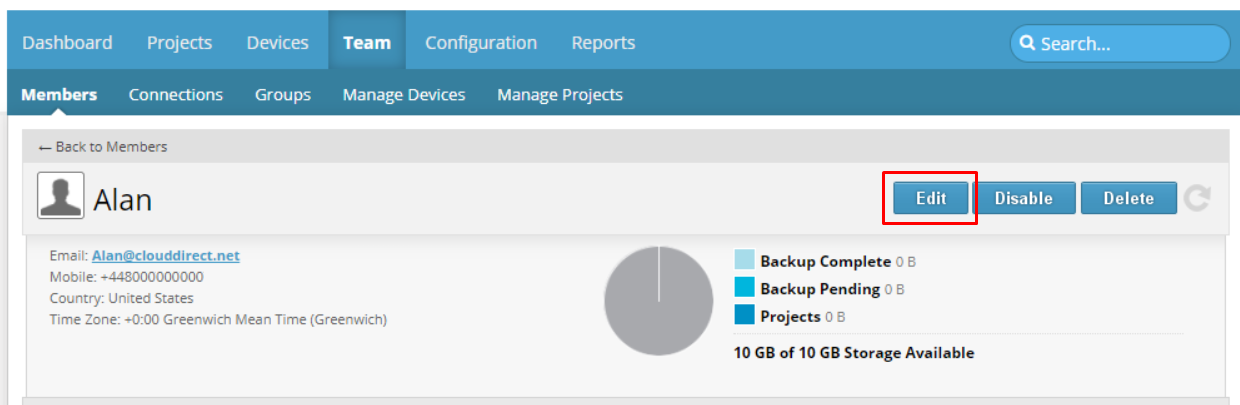1240x405 pixels.
Task: Click the Edit button
Action: (931, 198)
